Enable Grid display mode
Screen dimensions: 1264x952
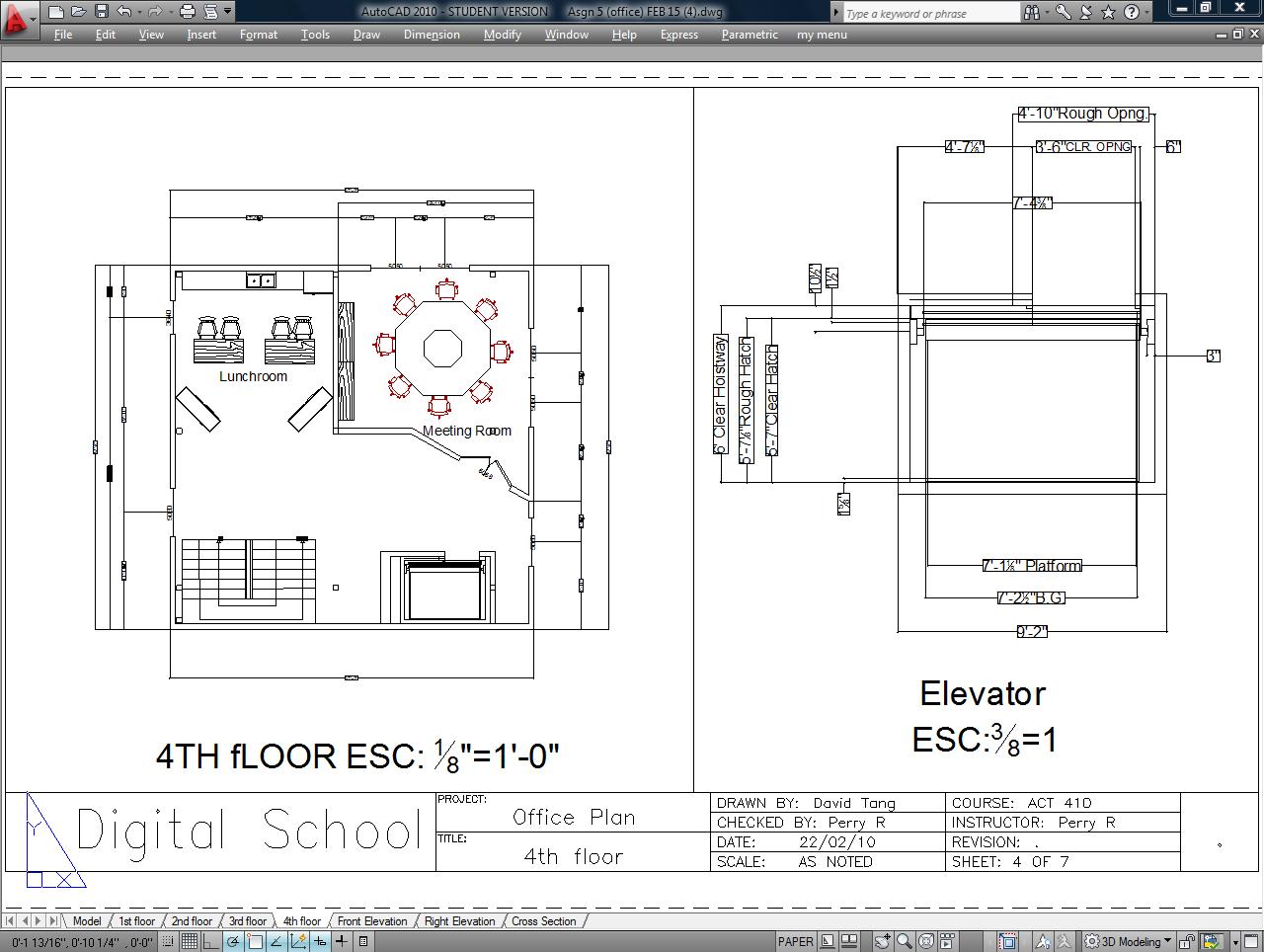190,941
